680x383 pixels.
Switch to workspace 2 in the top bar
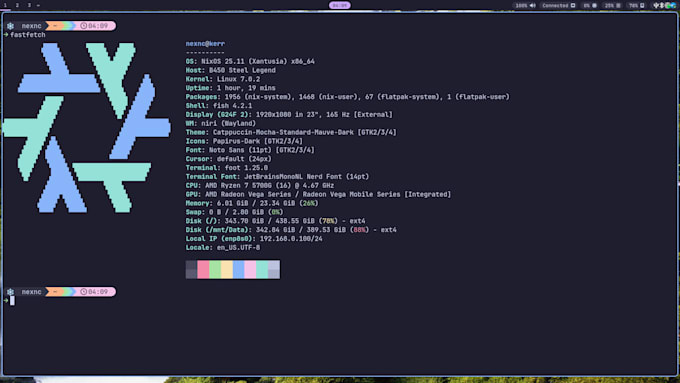coord(17,5)
